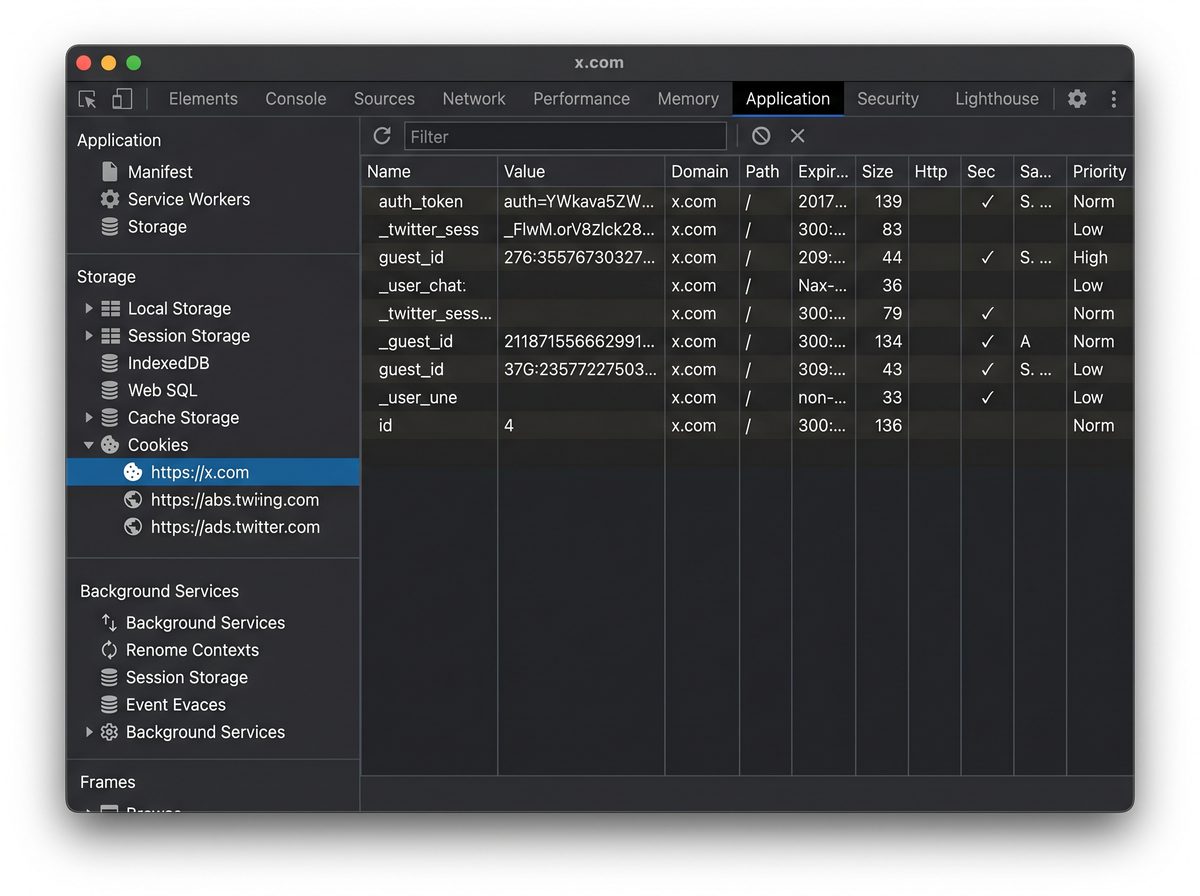
Task: Expand the Cache Storage tree arrow
Action: click(89, 418)
